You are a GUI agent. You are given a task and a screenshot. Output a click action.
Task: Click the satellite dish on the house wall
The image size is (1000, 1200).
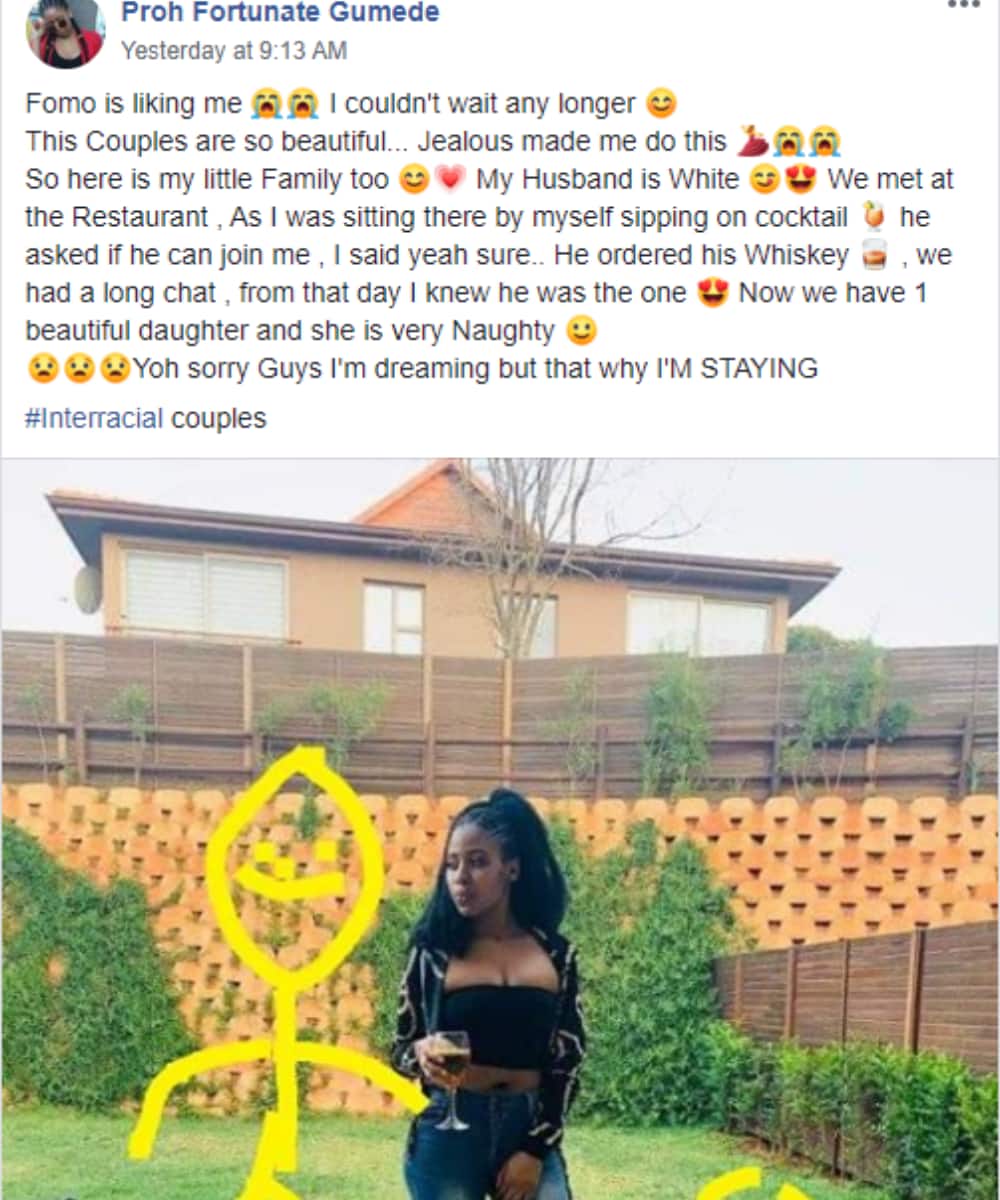(88, 589)
